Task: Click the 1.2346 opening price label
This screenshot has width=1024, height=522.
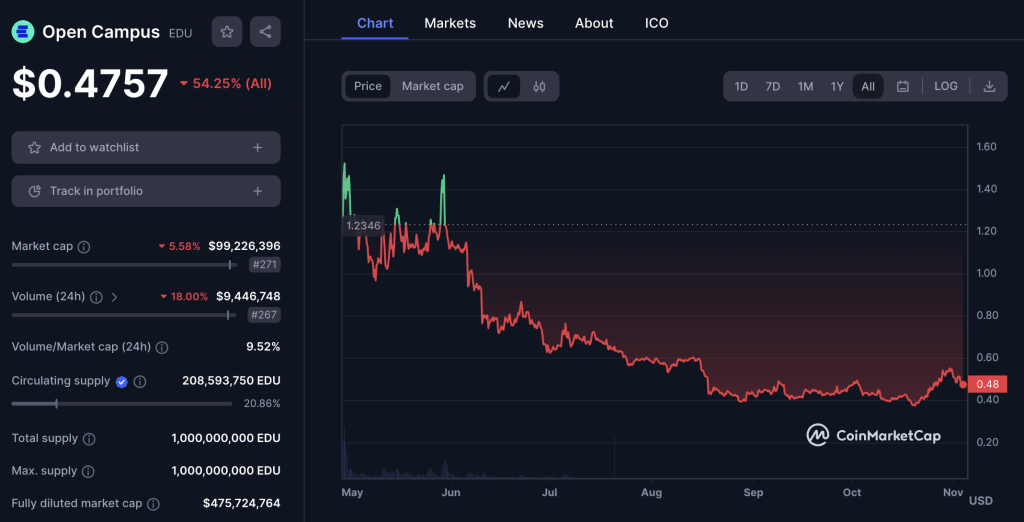Action: (362, 226)
